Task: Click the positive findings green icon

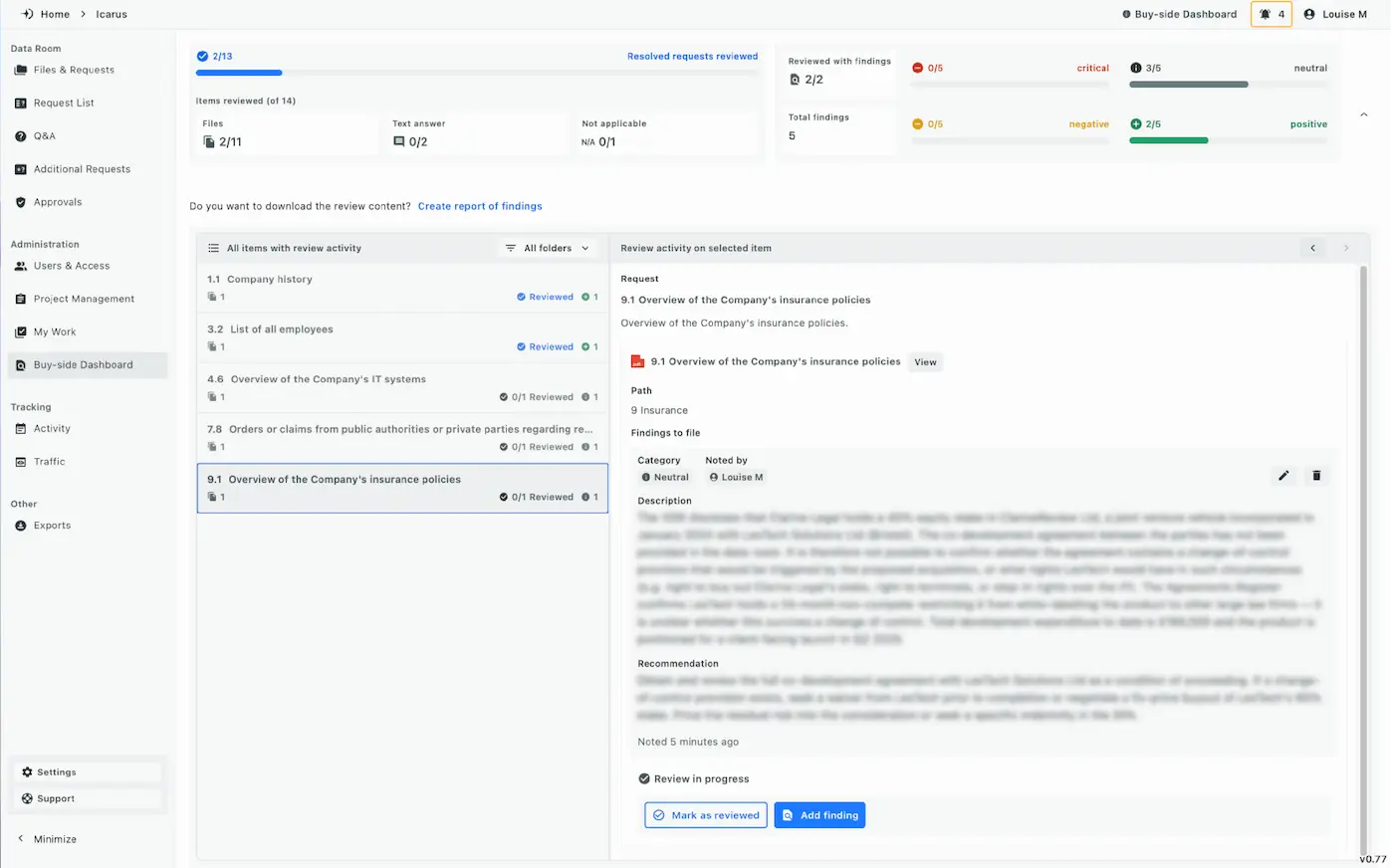Action: click(x=1136, y=124)
